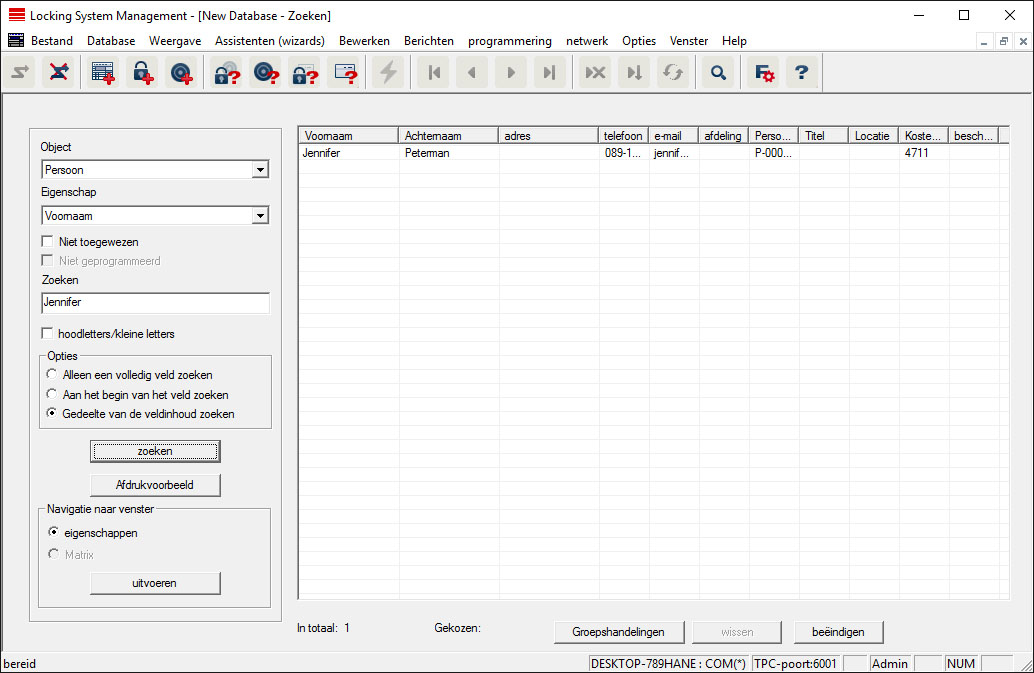Screen dimensions: 1034x673
Task: Select 'Alleen een volledig veld zoeken' option
Action: point(53,375)
